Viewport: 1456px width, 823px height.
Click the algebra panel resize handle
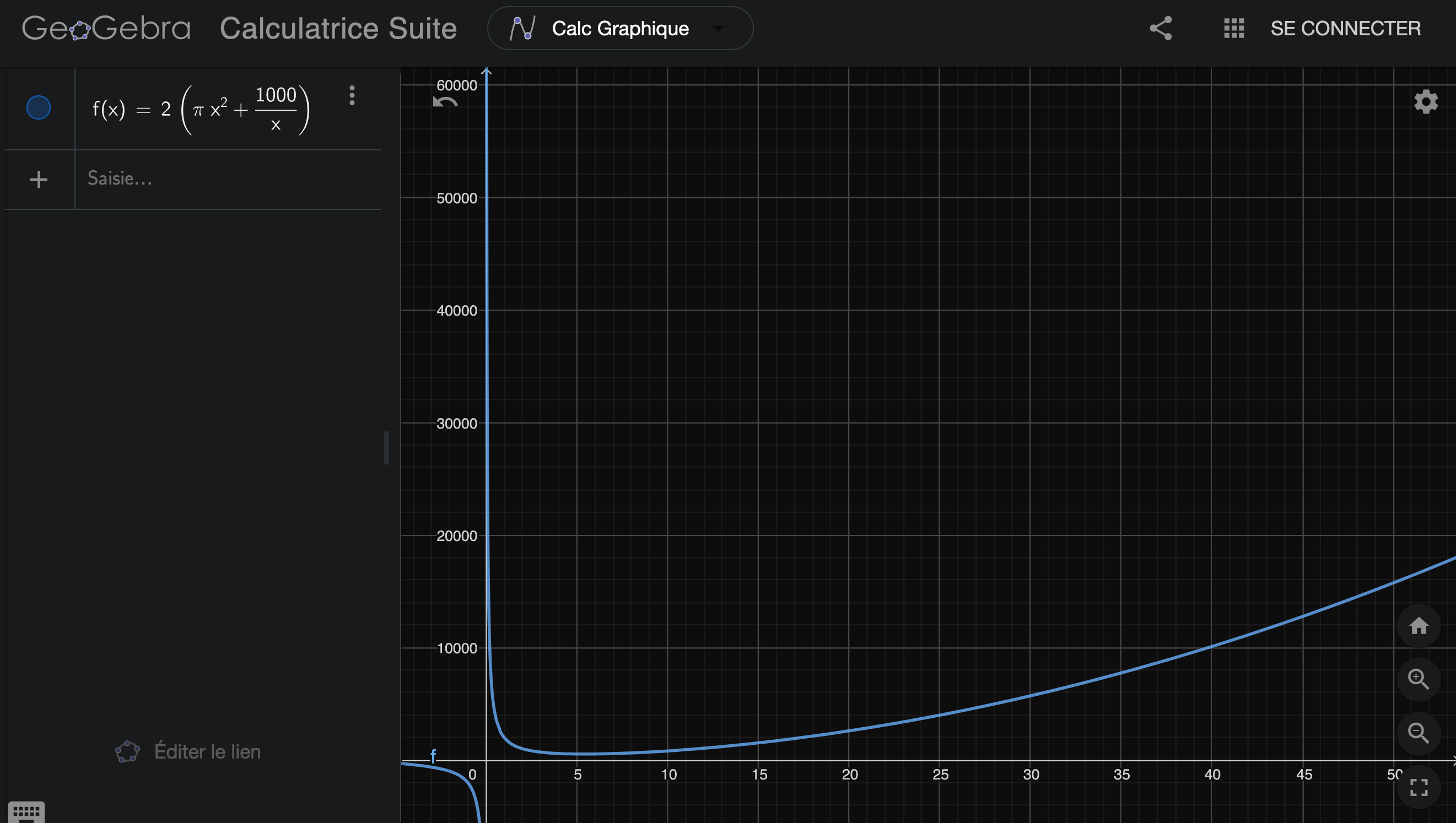(386, 447)
